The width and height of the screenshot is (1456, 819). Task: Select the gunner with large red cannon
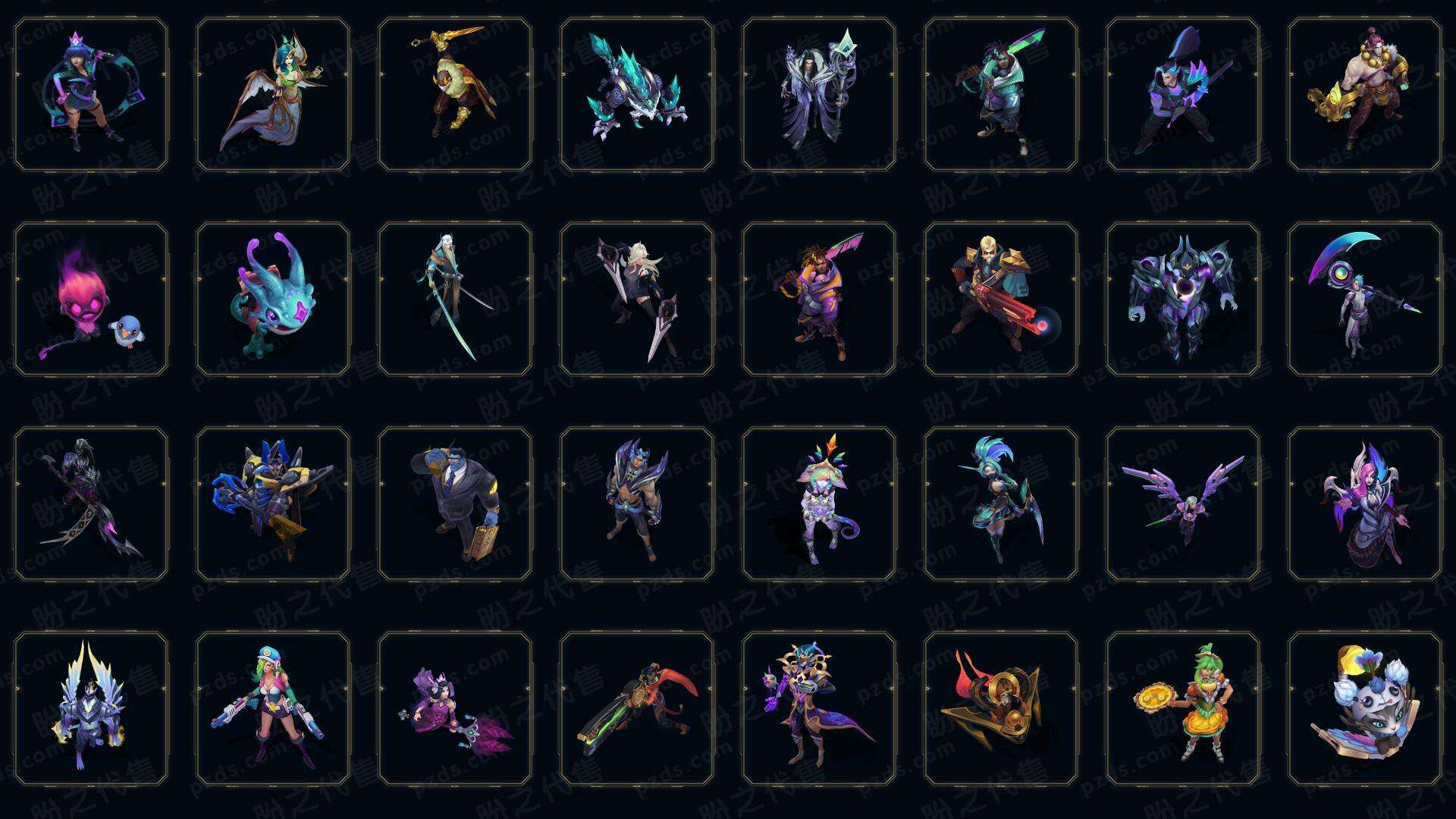pyautogui.click(x=1001, y=299)
